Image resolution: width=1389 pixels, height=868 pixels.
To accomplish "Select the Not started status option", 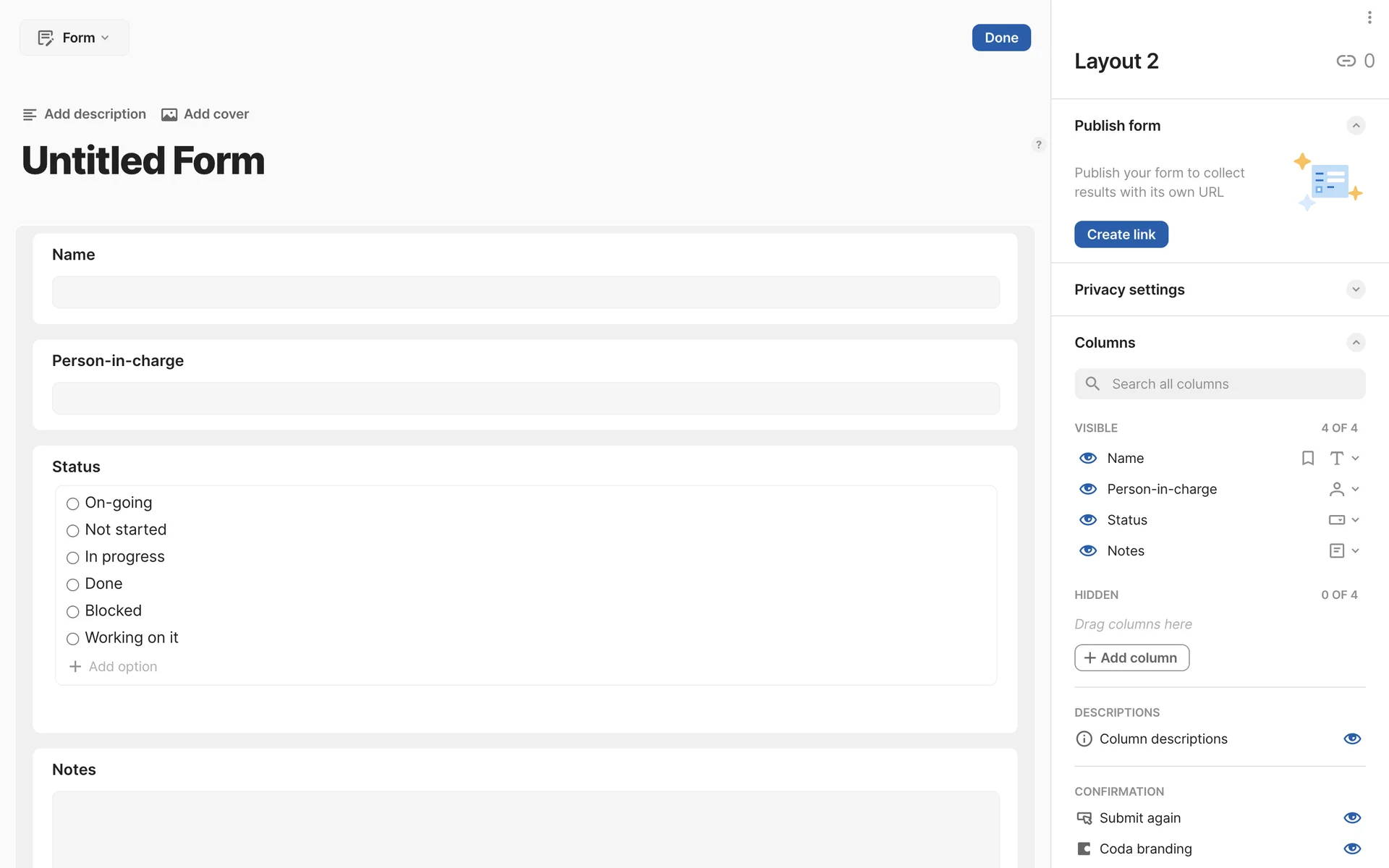I will pos(73,531).
